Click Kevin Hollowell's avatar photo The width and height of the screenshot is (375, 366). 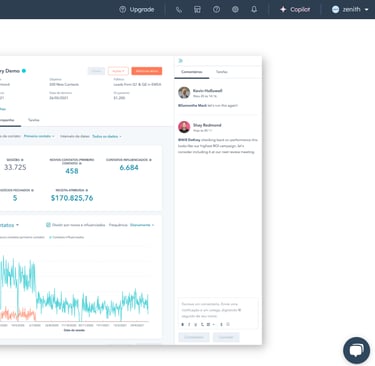coord(184,93)
